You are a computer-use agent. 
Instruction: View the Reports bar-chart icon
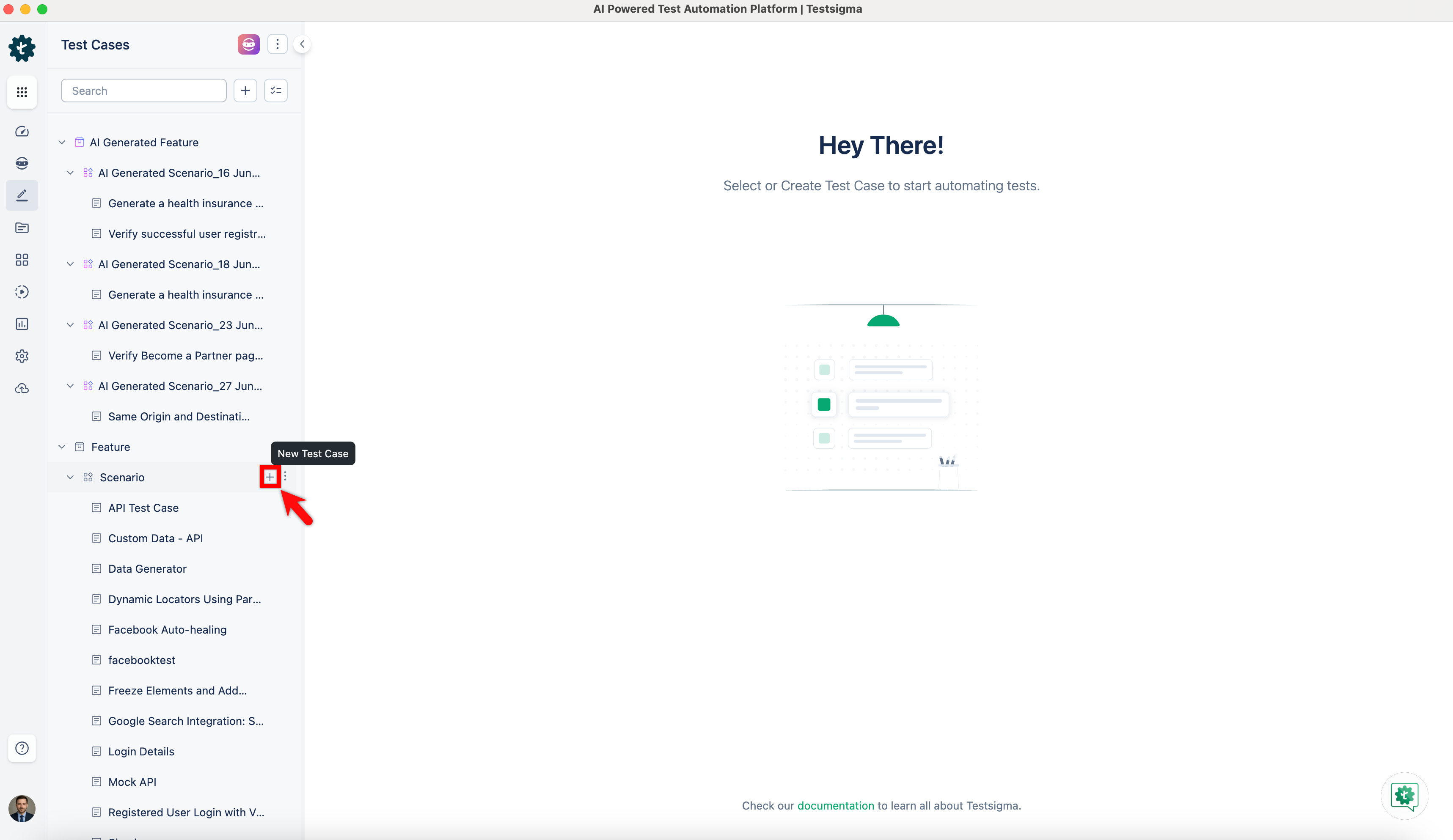[x=22, y=324]
